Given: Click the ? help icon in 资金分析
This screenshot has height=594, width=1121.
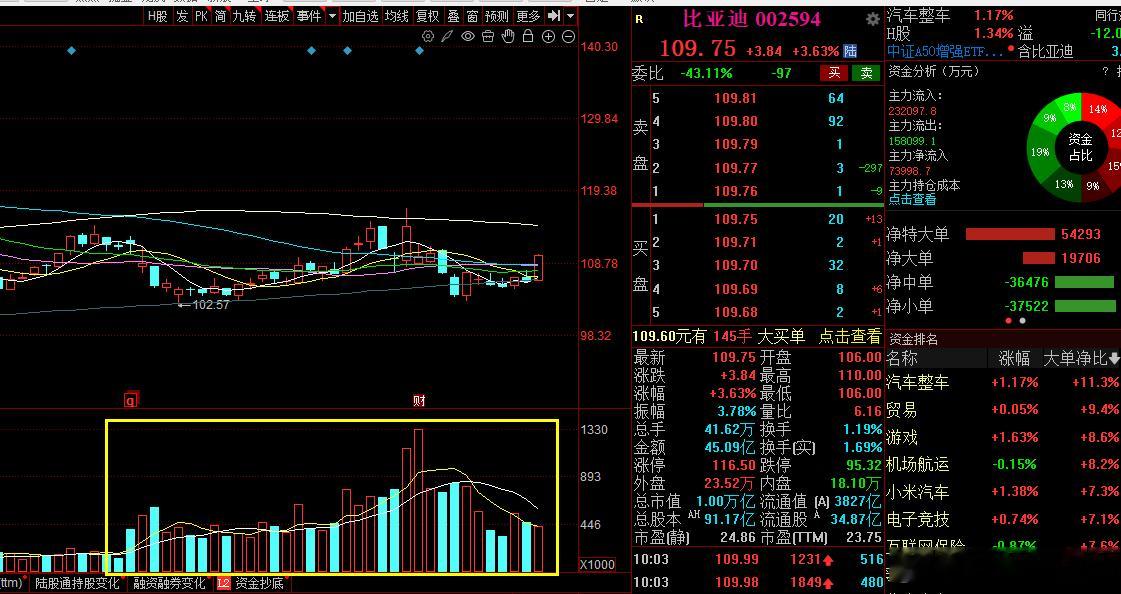Looking at the screenshot, I should coord(1105,71).
